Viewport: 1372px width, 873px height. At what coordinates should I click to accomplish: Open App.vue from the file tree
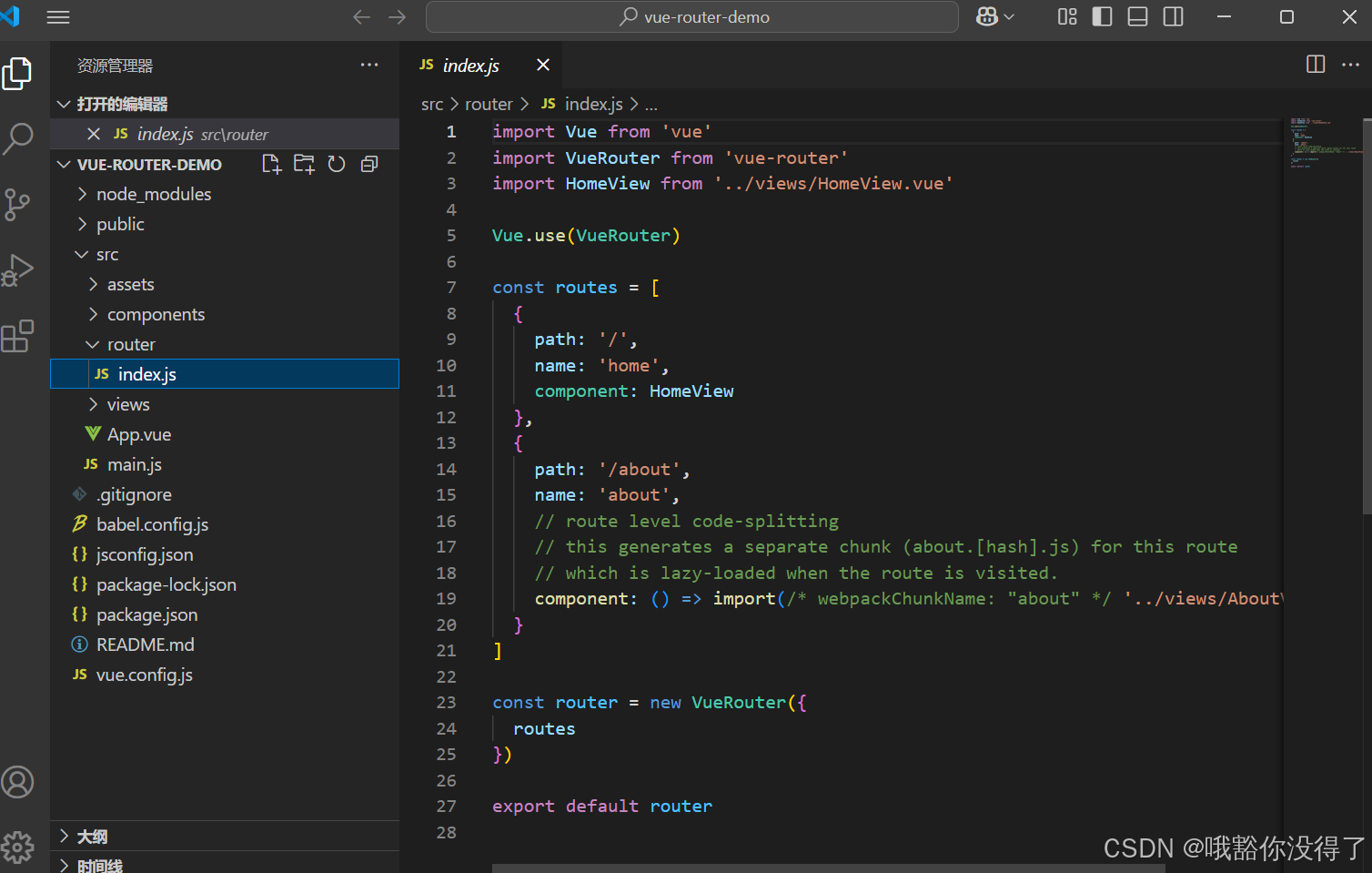138,434
